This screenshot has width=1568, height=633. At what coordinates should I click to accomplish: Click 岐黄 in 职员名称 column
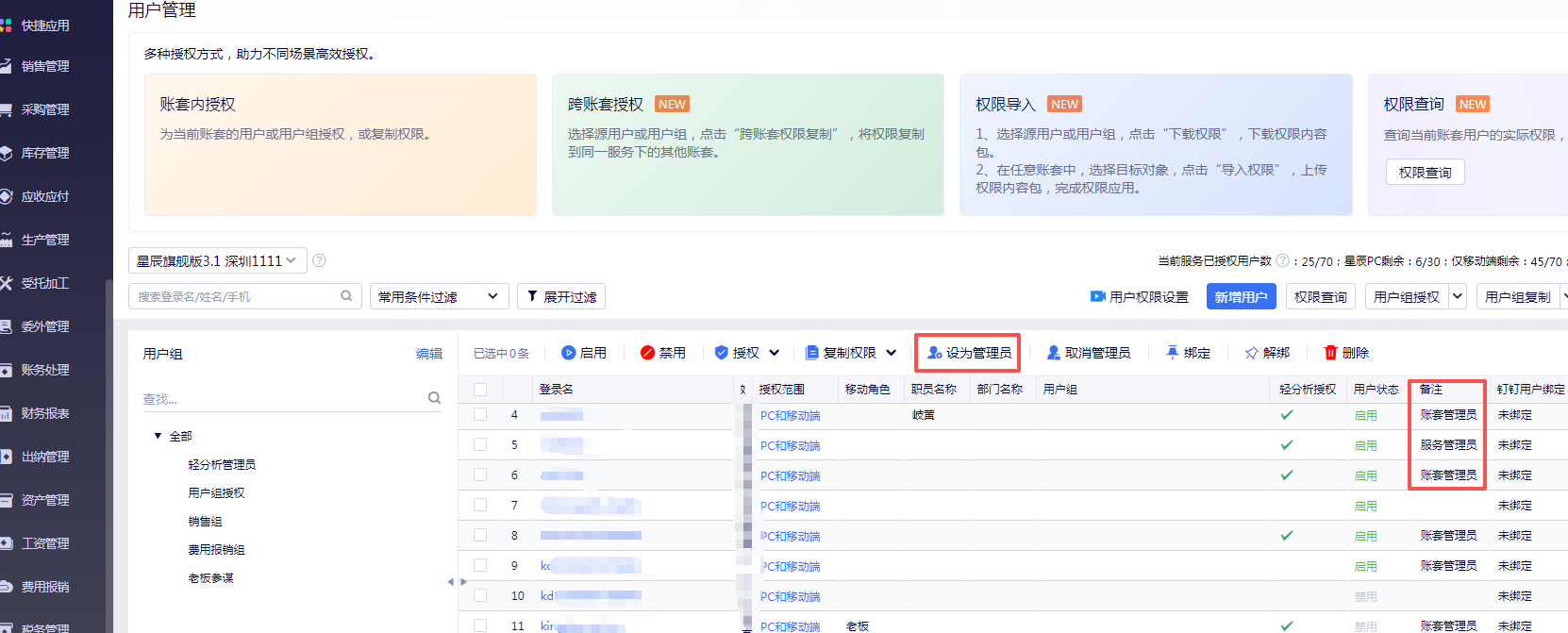point(923,415)
